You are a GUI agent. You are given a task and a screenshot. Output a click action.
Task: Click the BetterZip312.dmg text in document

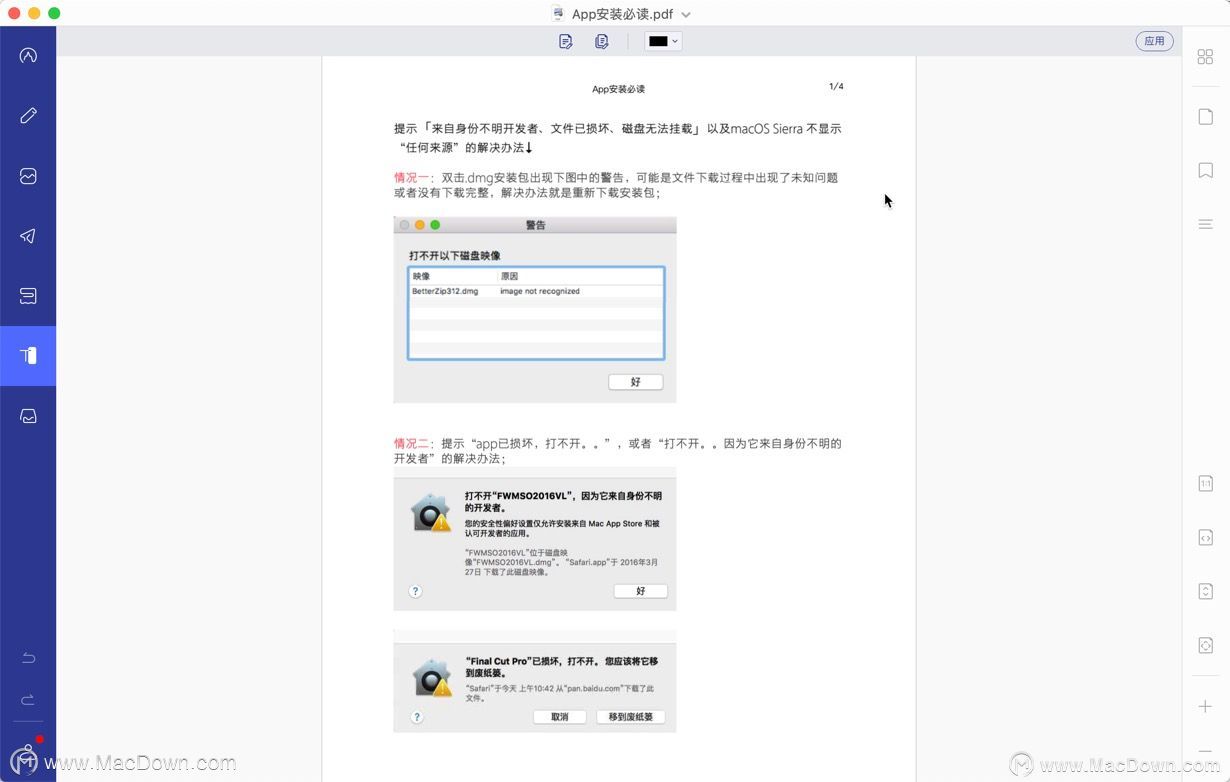445,291
